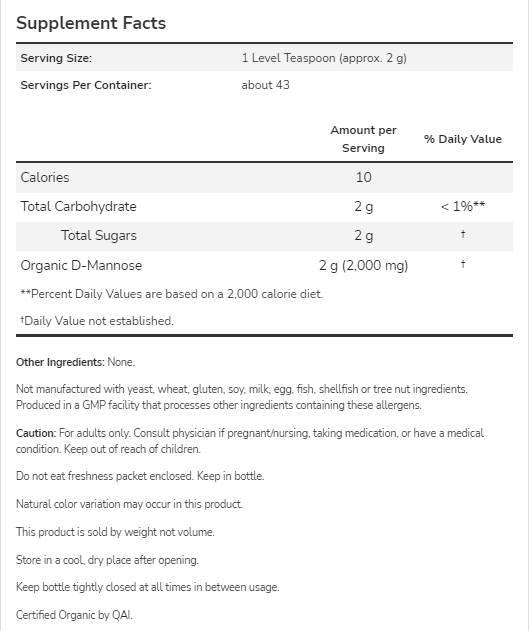Viewport: 529px width, 631px height.
Task: Select the 'about 43' servings value
Action: [265, 85]
